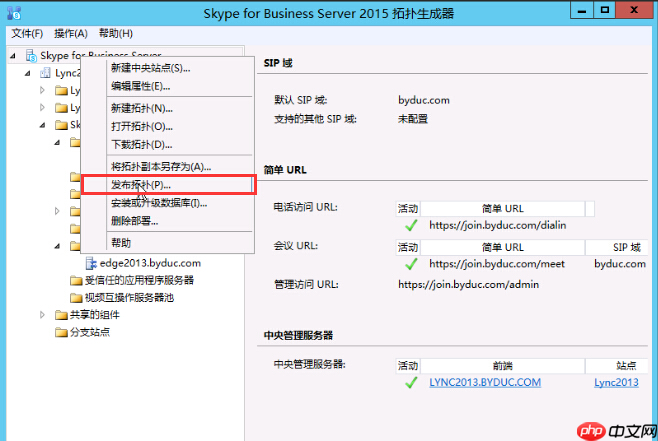Click the 分支站点 folder icon
This screenshot has height=441, width=658.
click(x=61, y=333)
